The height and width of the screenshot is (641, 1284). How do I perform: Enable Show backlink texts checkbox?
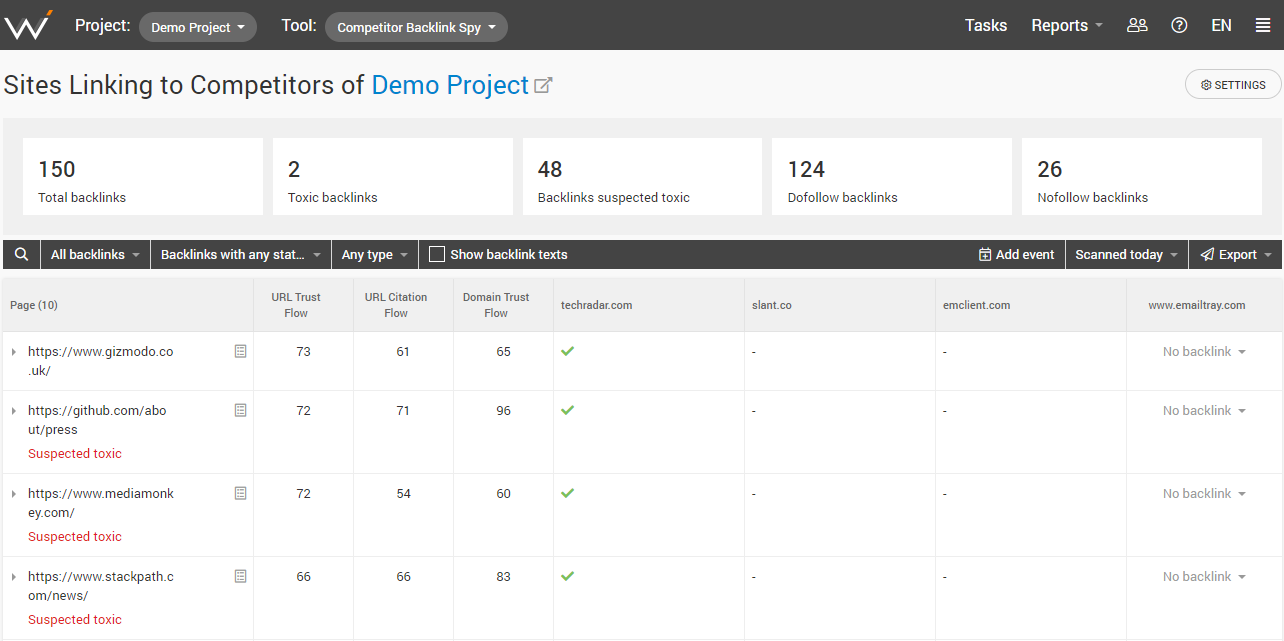coord(437,254)
